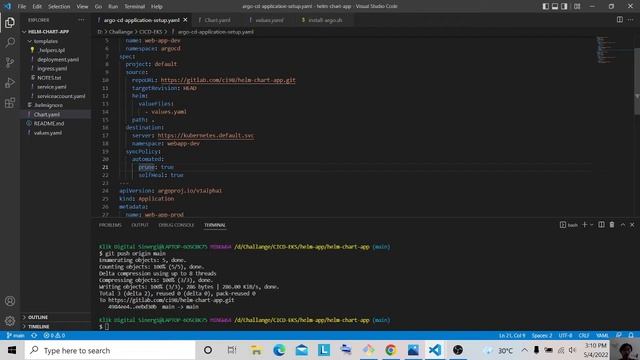Open the Extensions view

coord(10,102)
